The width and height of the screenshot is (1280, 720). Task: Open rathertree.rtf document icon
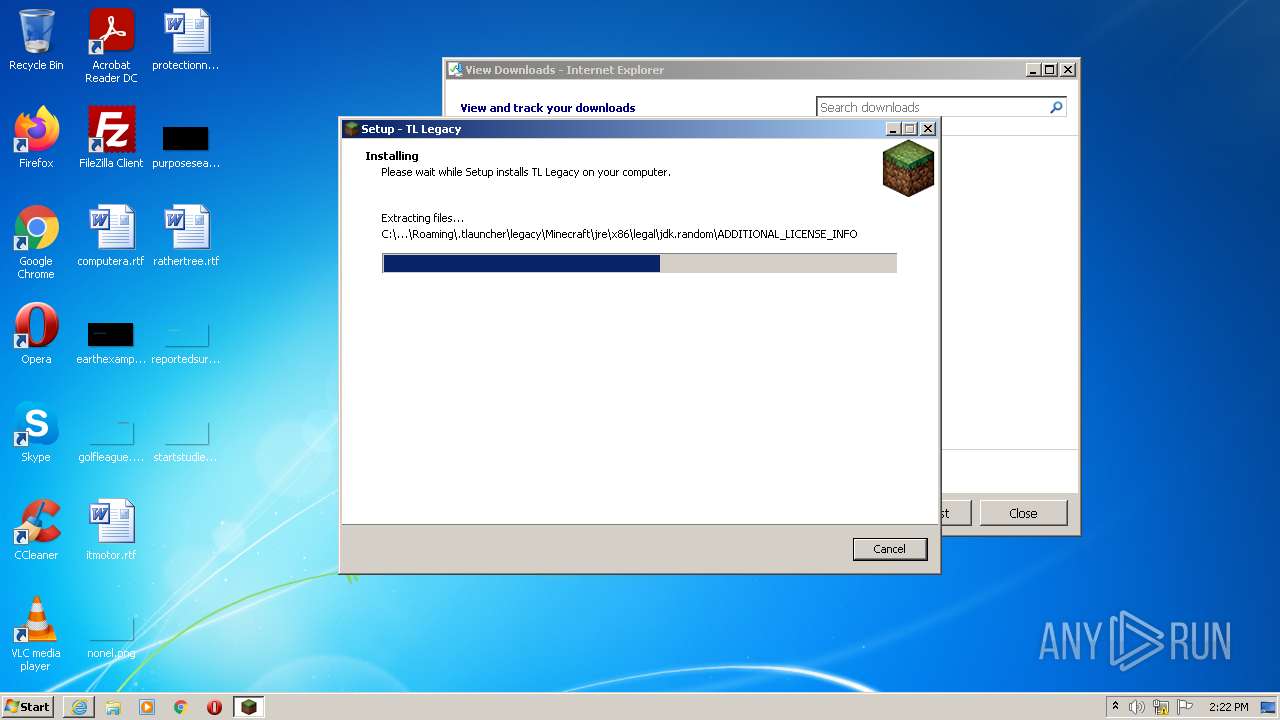pyautogui.click(x=186, y=236)
